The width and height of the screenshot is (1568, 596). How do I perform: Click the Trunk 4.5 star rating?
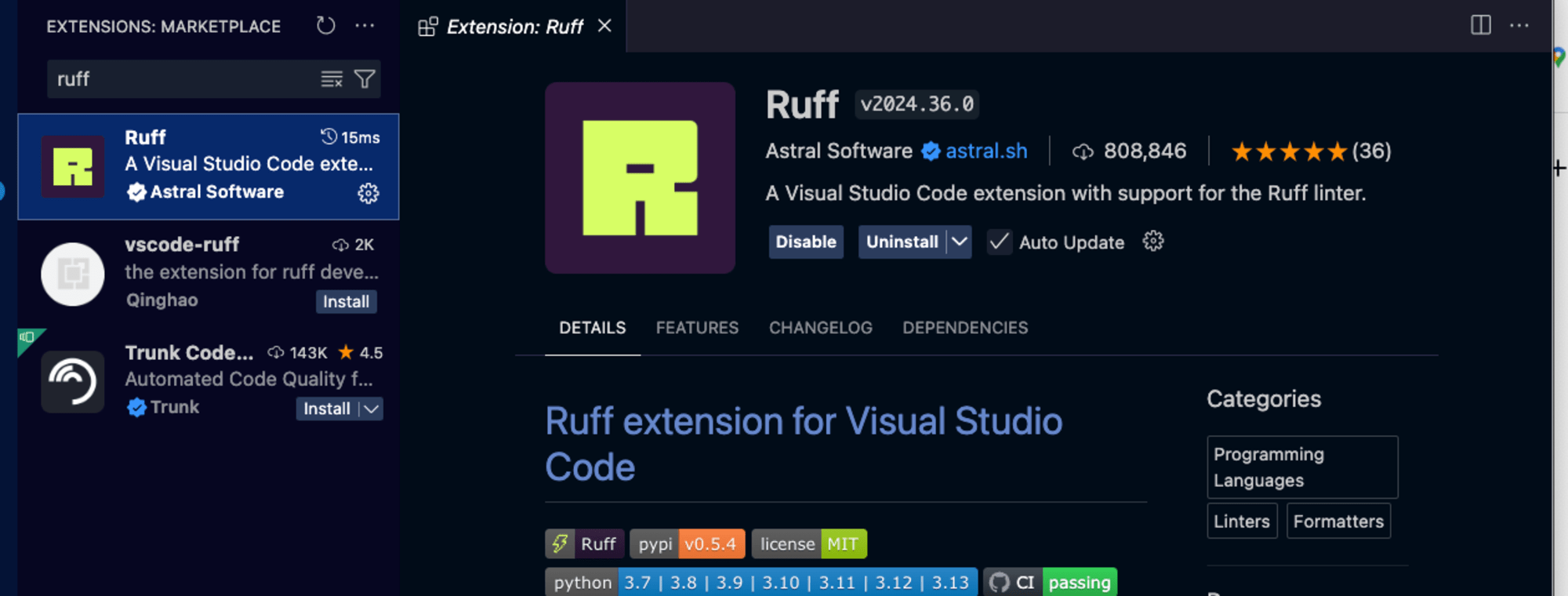[361, 353]
